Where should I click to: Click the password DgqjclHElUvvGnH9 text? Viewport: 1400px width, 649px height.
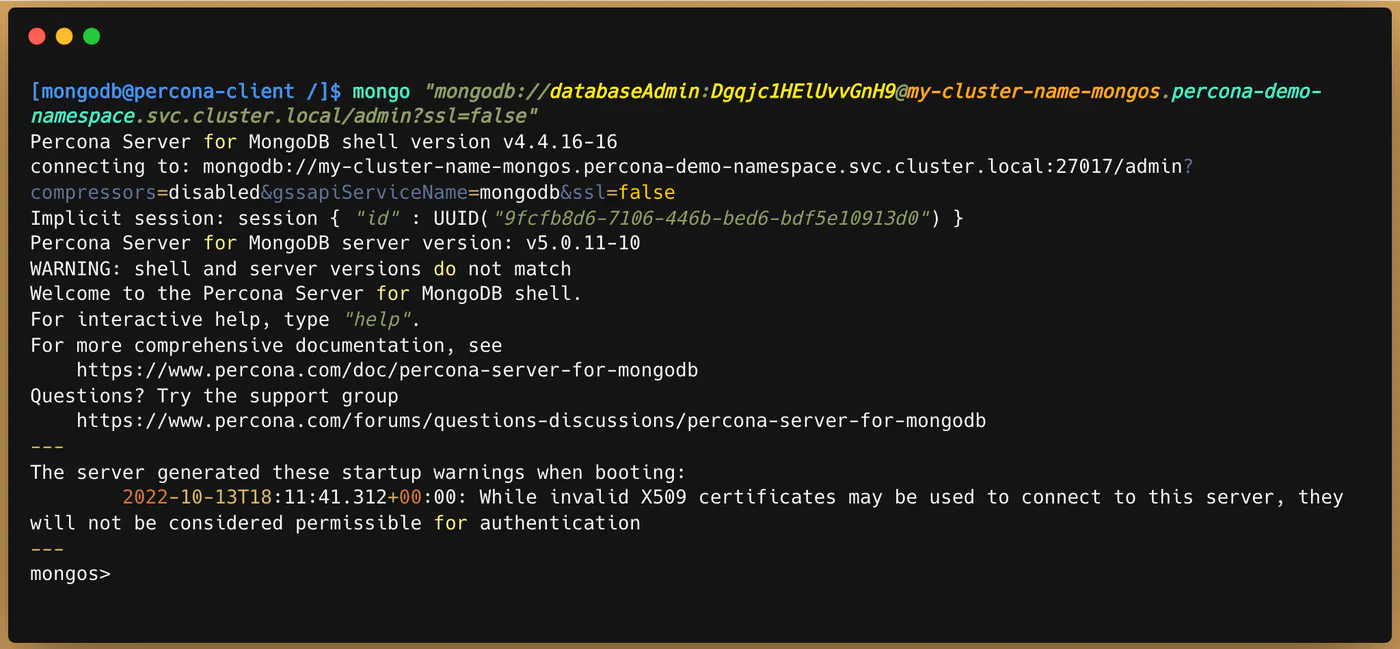coord(803,92)
